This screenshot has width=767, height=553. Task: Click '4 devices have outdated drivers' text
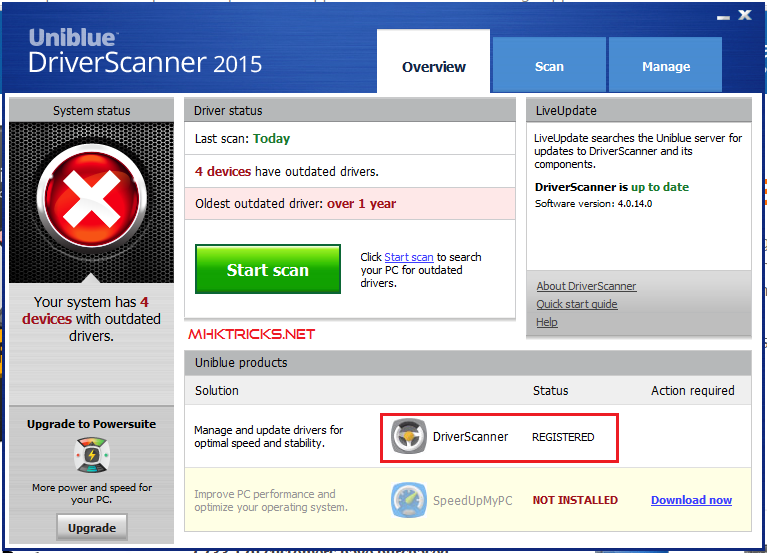[x=287, y=172]
